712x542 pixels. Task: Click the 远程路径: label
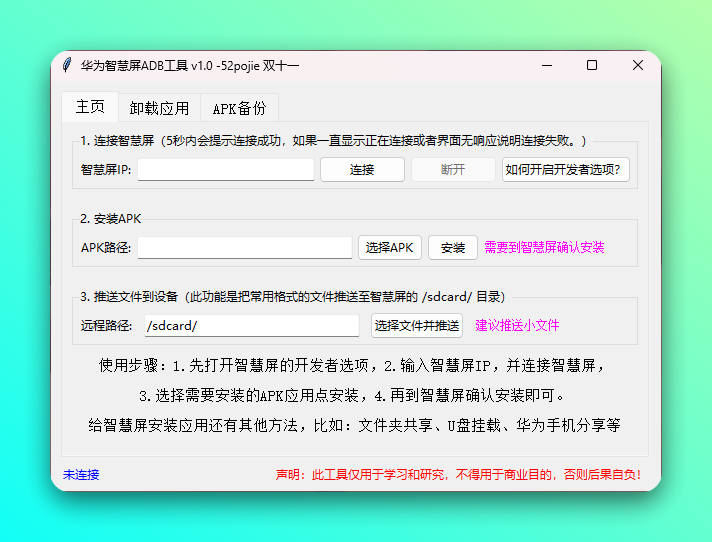106,325
